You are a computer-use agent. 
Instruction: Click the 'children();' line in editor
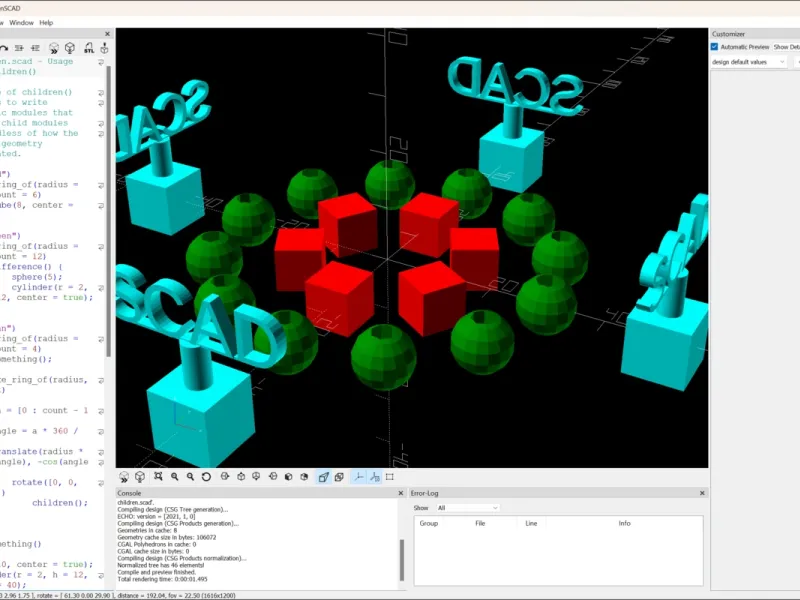tap(60, 503)
